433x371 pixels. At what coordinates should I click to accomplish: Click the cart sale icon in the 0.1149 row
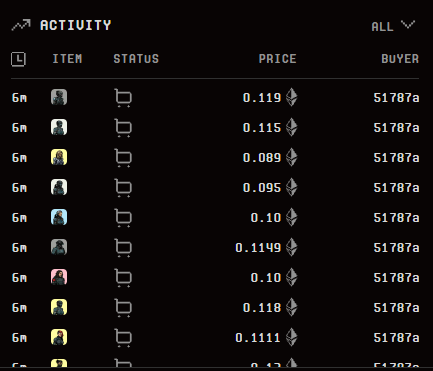coord(123,248)
